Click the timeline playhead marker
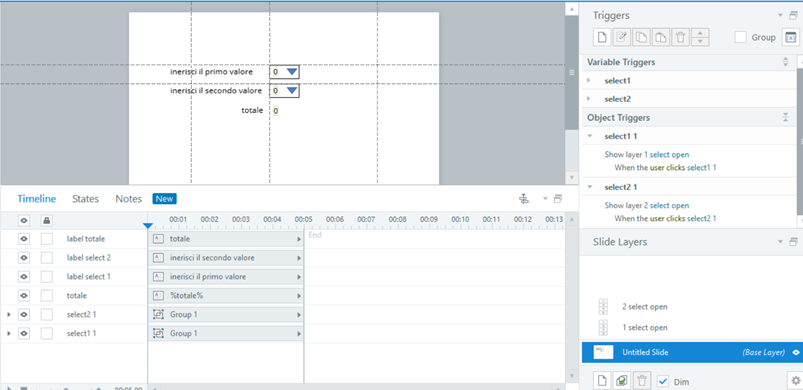 click(x=148, y=226)
